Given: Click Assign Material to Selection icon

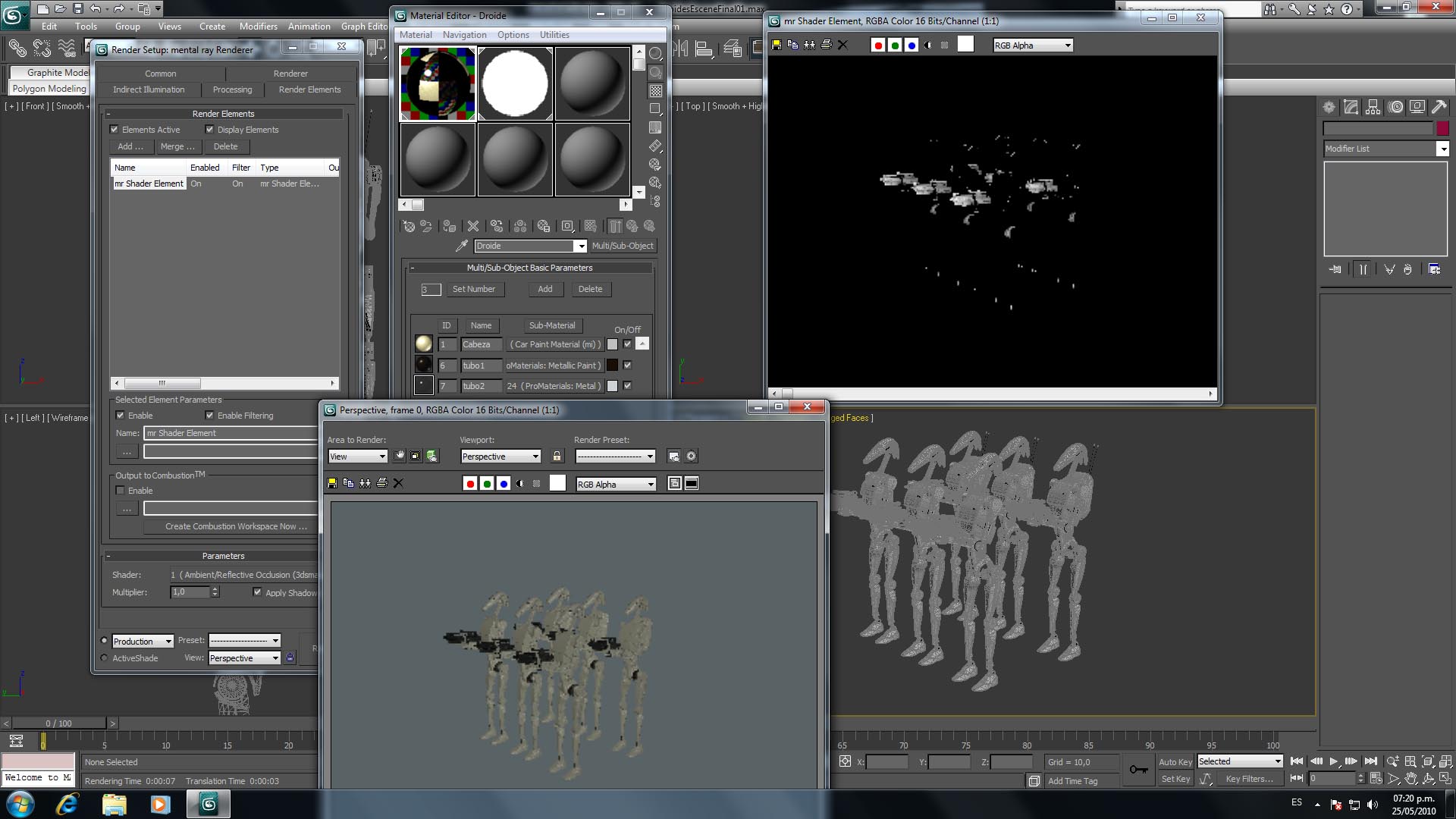Looking at the screenshot, I should (449, 226).
